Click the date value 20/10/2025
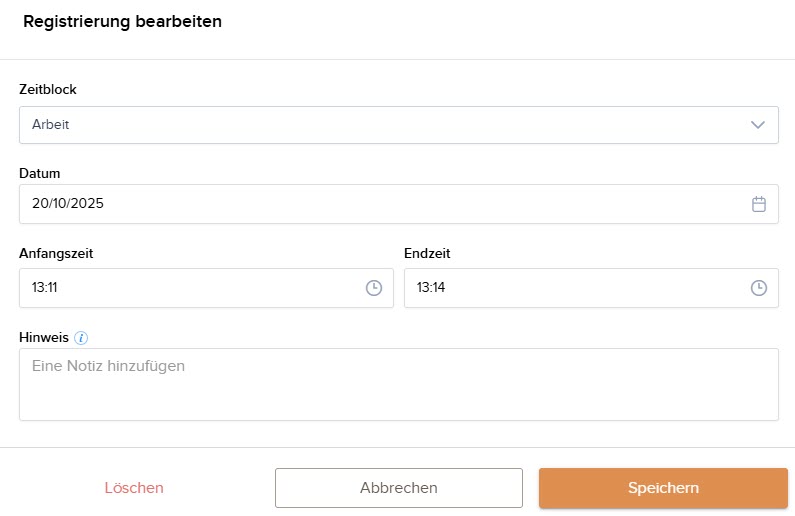This screenshot has height=516, width=795. click(68, 204)
